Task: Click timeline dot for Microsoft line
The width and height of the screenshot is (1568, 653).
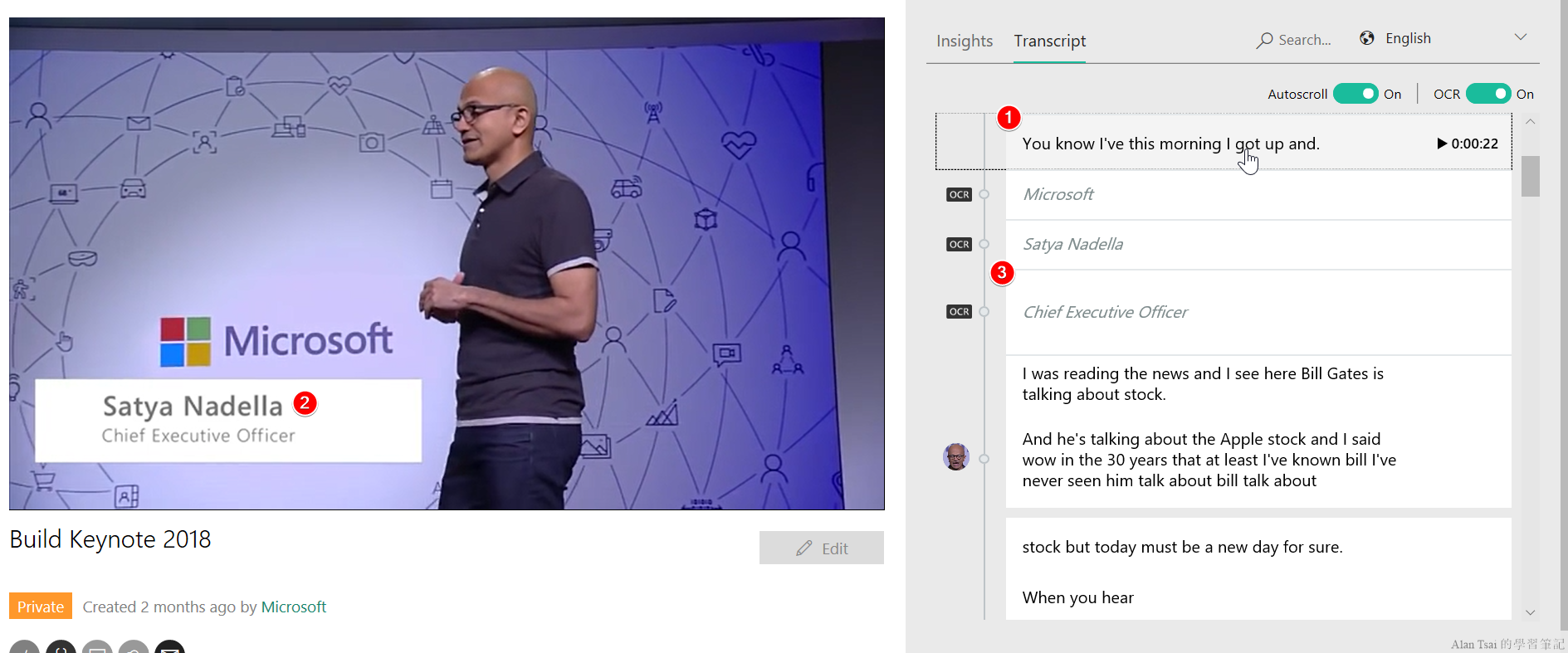Action: tap(984, 194)
